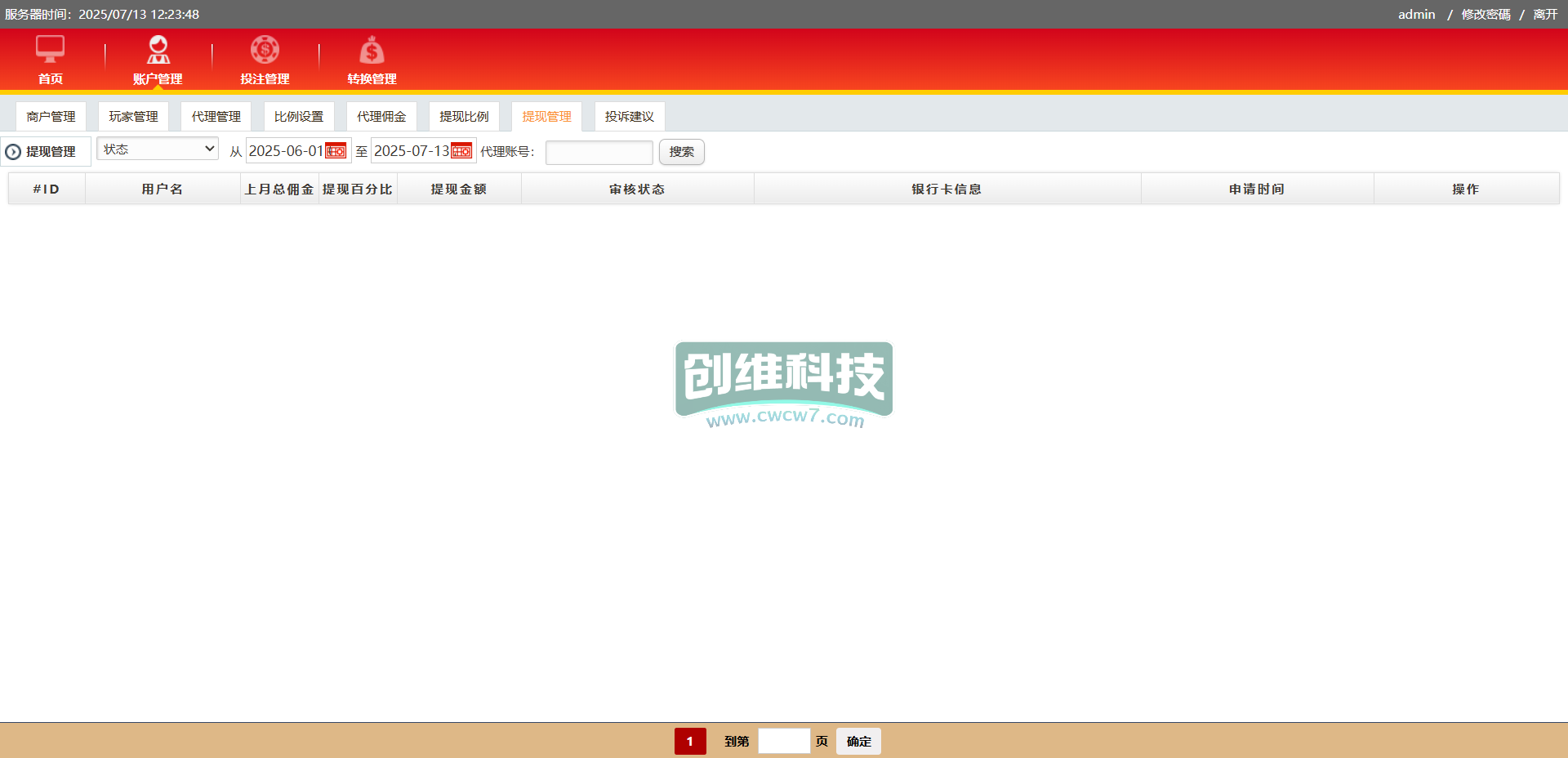Open the 比例设置 tab

pos(298,117)
